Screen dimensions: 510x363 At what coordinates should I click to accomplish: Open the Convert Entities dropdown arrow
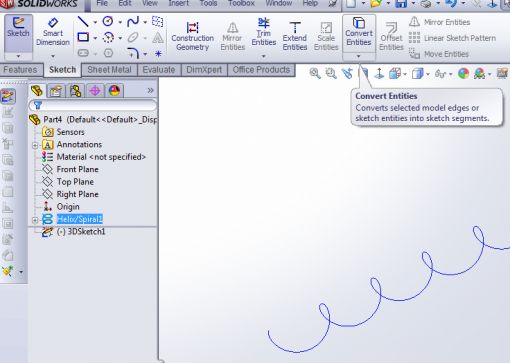click(359, 56)
